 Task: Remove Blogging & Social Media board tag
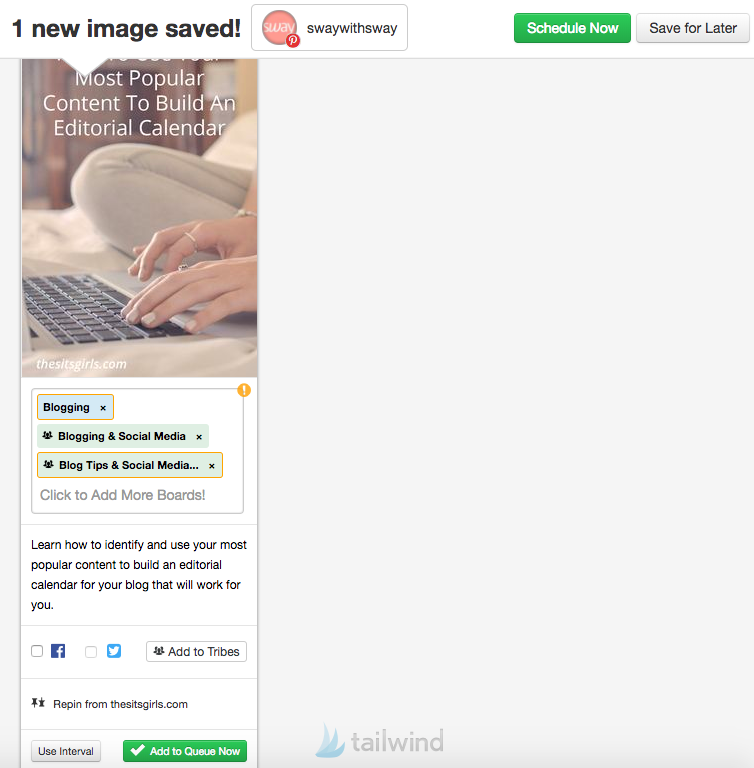pyautogui.click(x=199, y=437)
